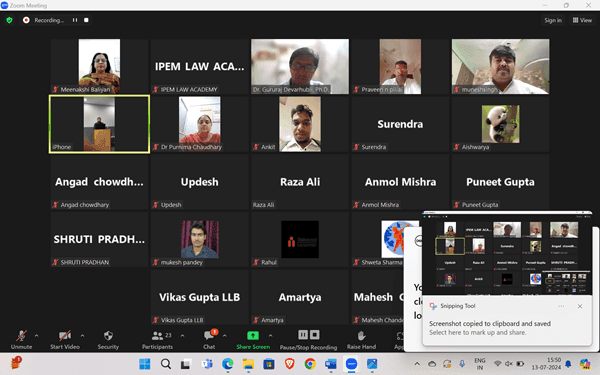Screen dimensions: 600x375
Task: Select Rahul's participant tile
Action: [x=300, y=239]
